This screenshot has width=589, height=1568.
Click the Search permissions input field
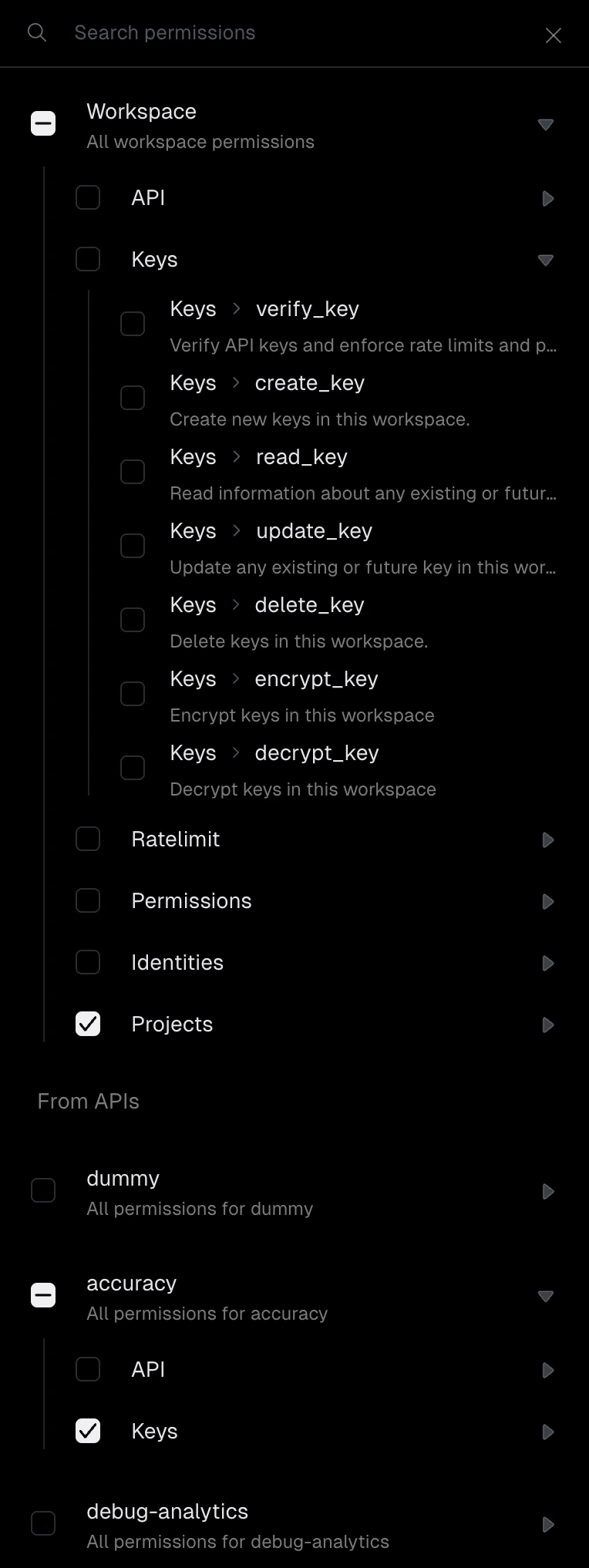(x=231, y=32)
